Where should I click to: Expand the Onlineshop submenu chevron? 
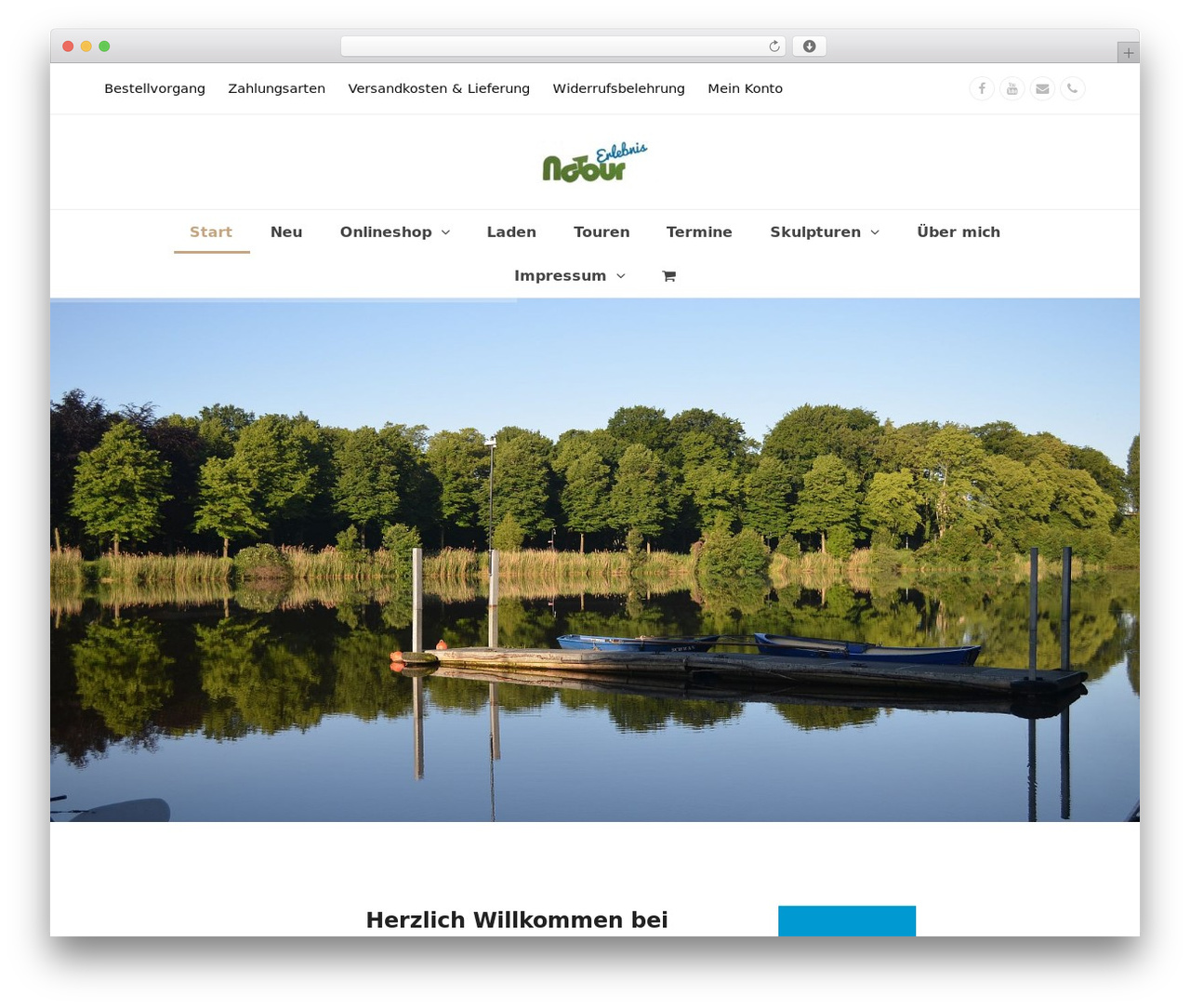pyautogui.click(x=445, y=232)
